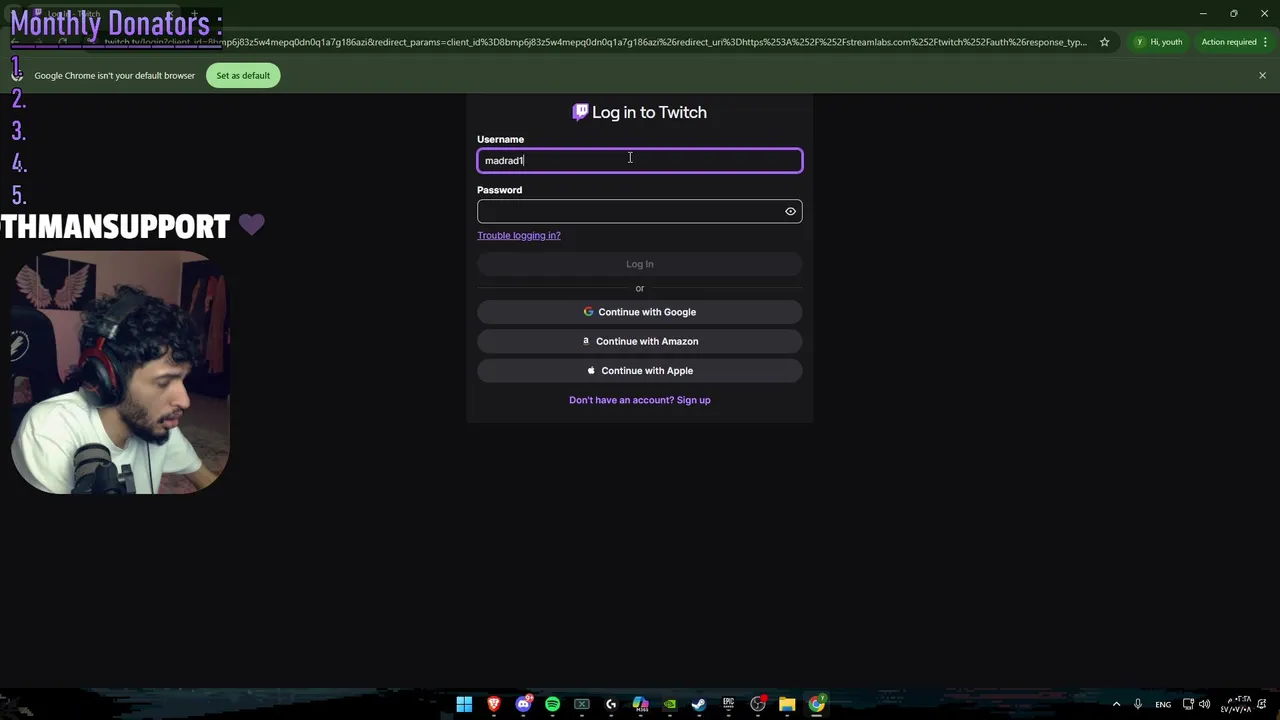Viewport: 1280px width, 720px height.
Task: Click the Username input field
Action: click(x=639, y=160)
